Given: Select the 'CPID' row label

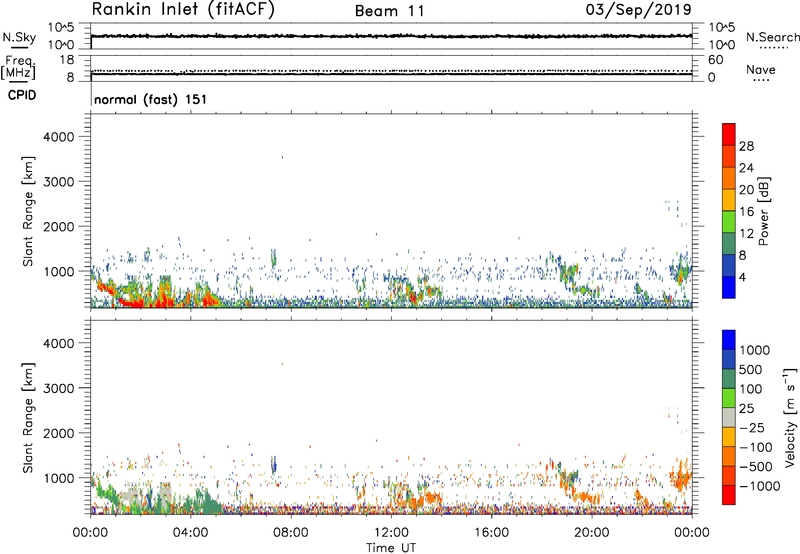Looking at the screenshot, I should (22, 95).
